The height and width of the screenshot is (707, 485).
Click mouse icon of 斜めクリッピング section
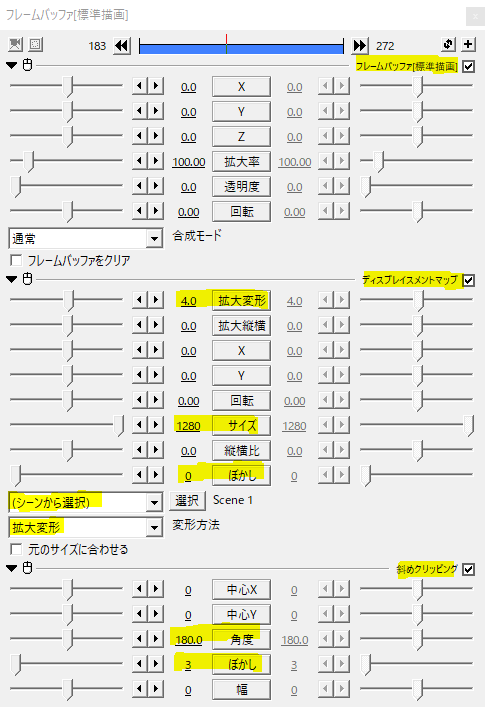(27, 568)
